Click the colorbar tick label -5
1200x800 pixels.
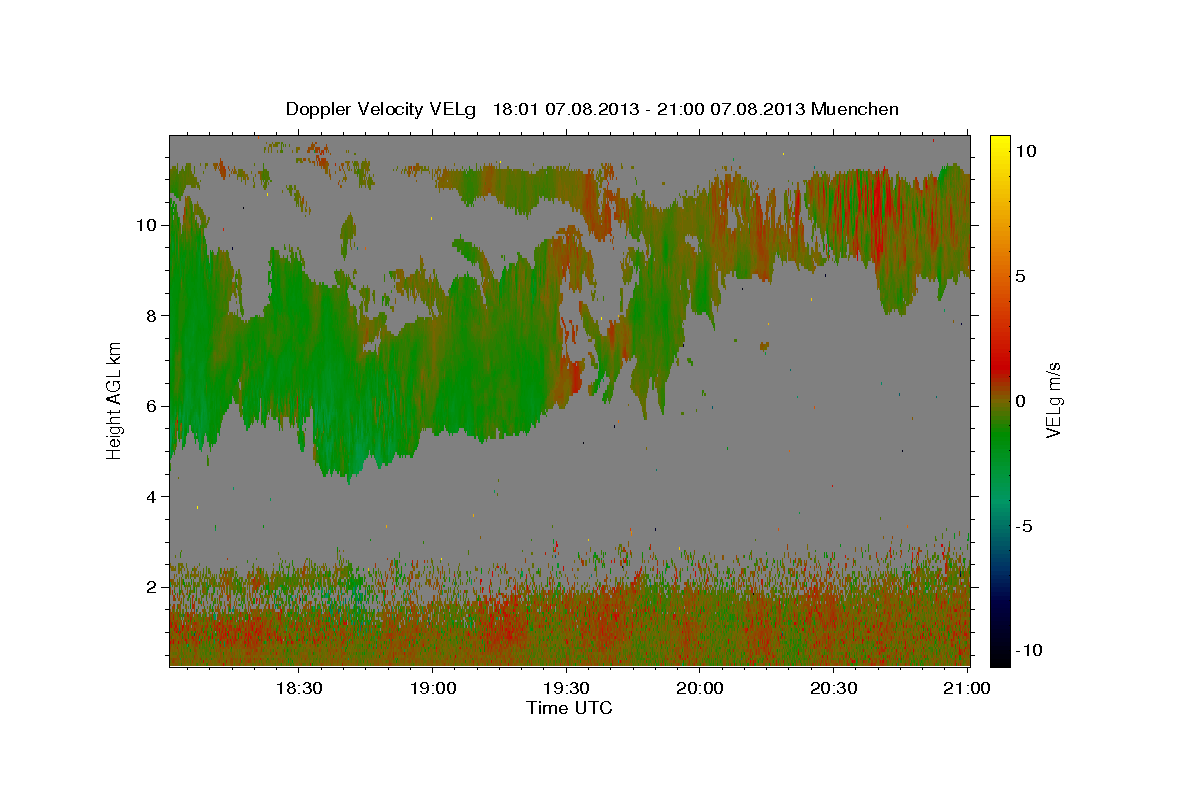point(1025,526)
